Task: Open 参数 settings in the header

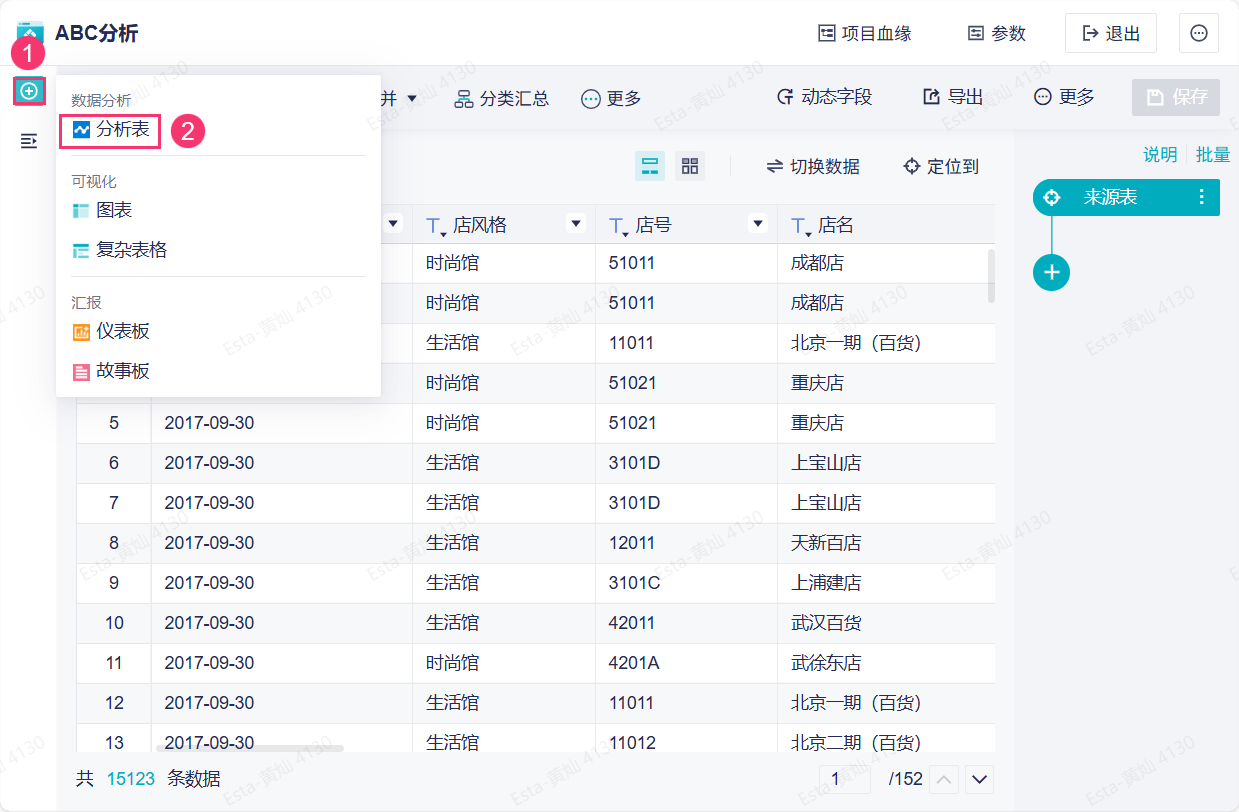Action: pos(996,33)
